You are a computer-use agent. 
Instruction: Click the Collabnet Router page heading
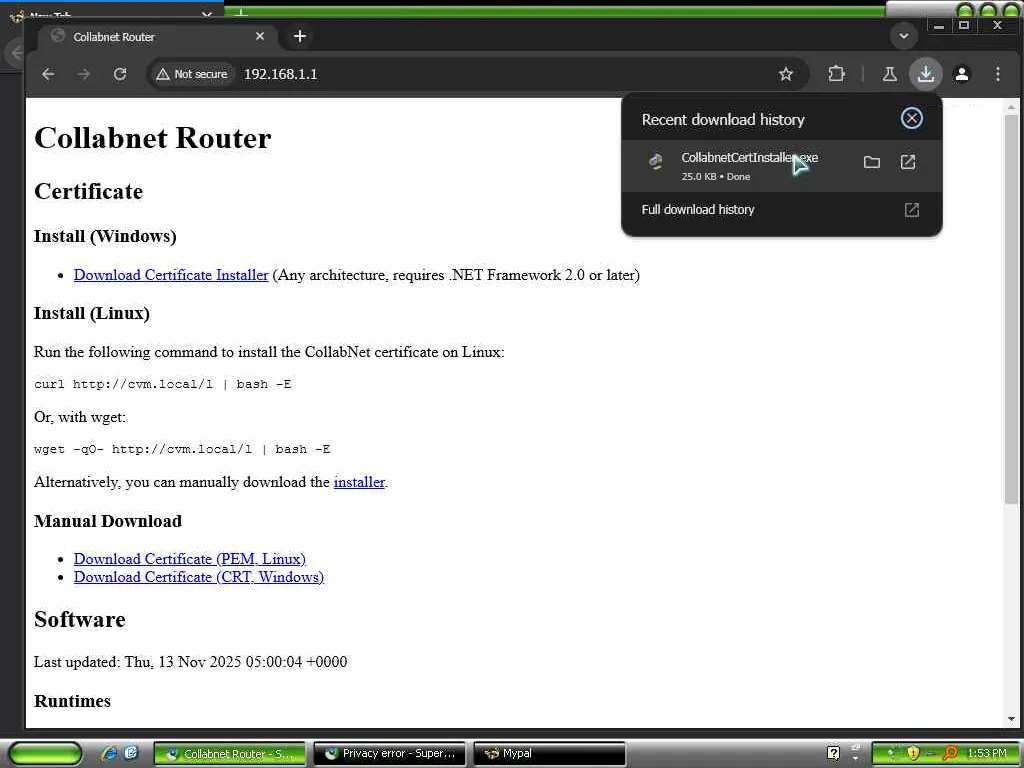153,138
